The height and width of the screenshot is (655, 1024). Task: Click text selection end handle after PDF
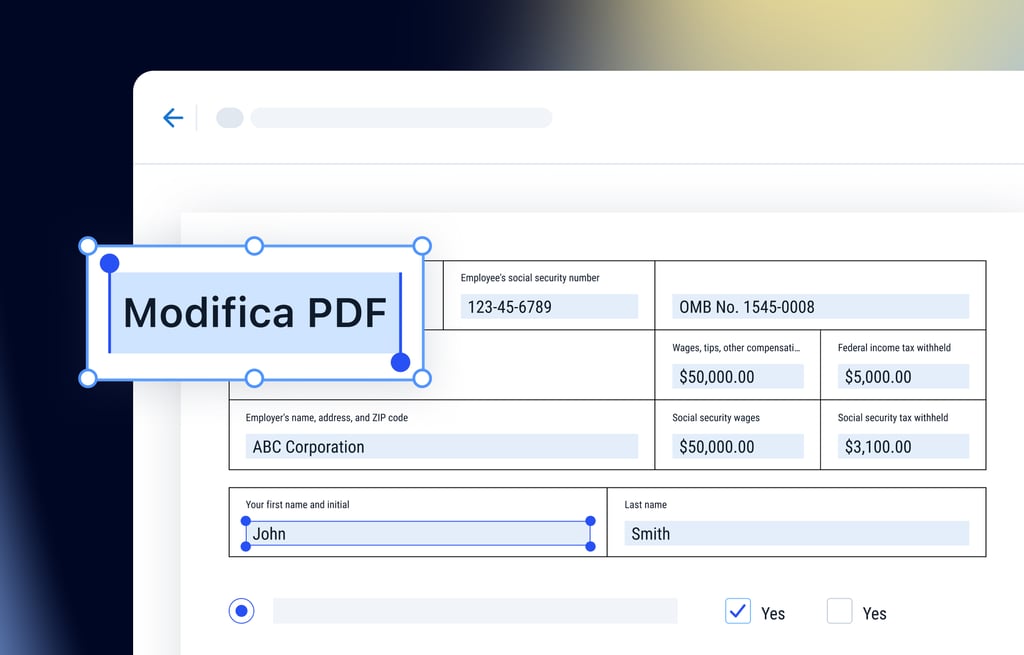click(400, 362)
